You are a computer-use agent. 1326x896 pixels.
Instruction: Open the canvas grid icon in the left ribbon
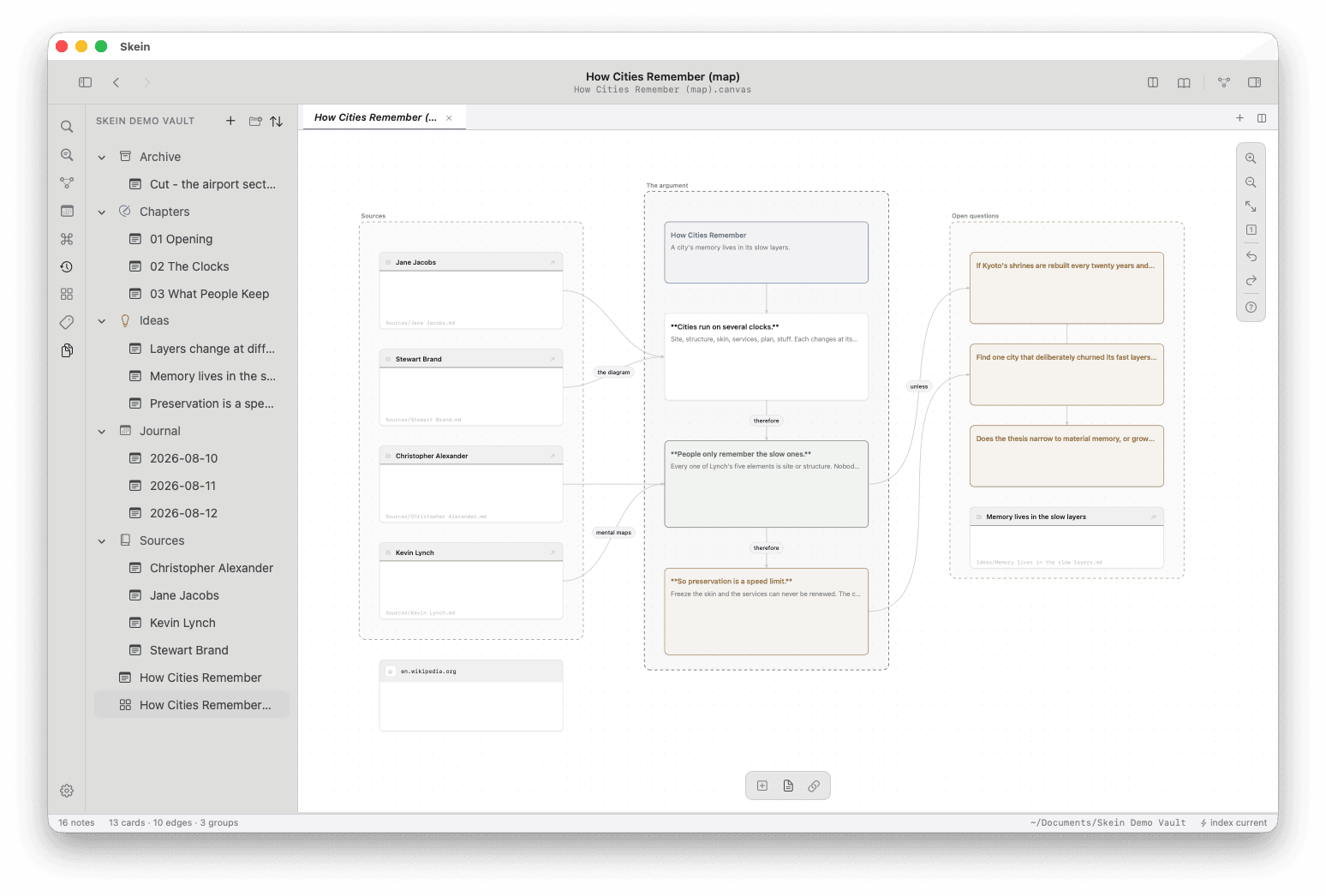pyautogui.click(x=67, y=294)
